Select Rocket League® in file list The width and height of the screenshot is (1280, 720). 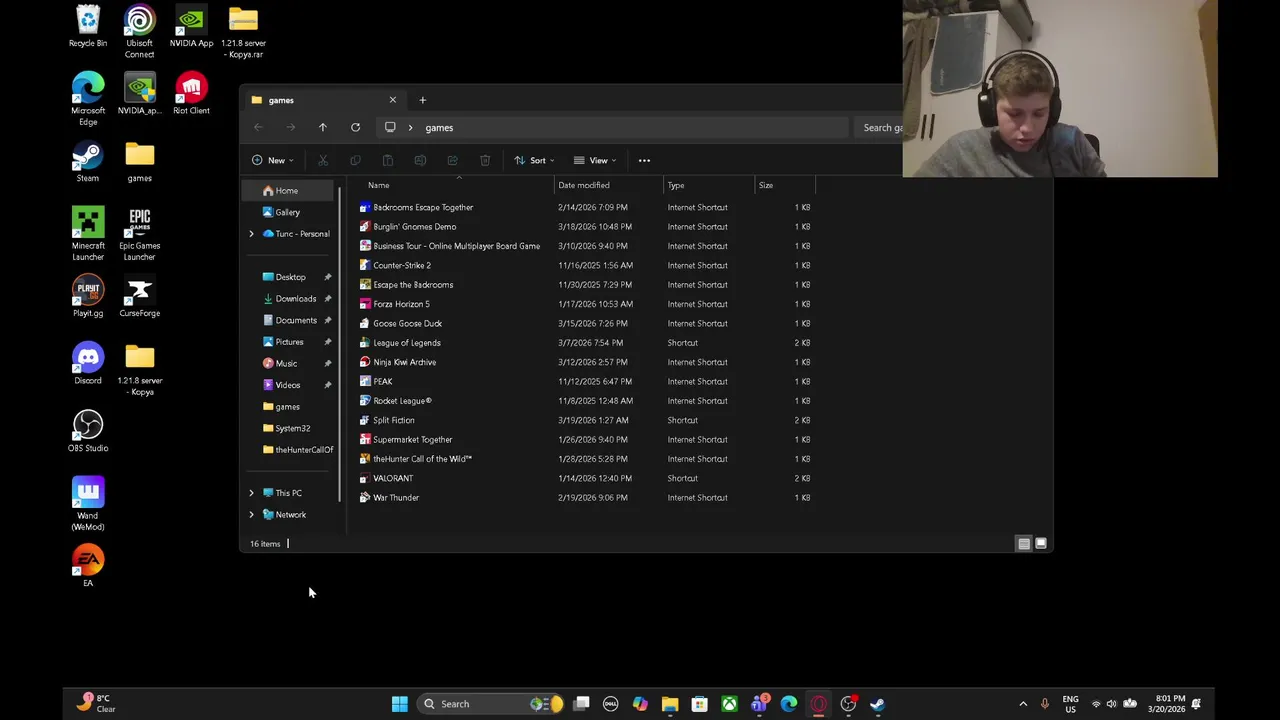point(402,401)
